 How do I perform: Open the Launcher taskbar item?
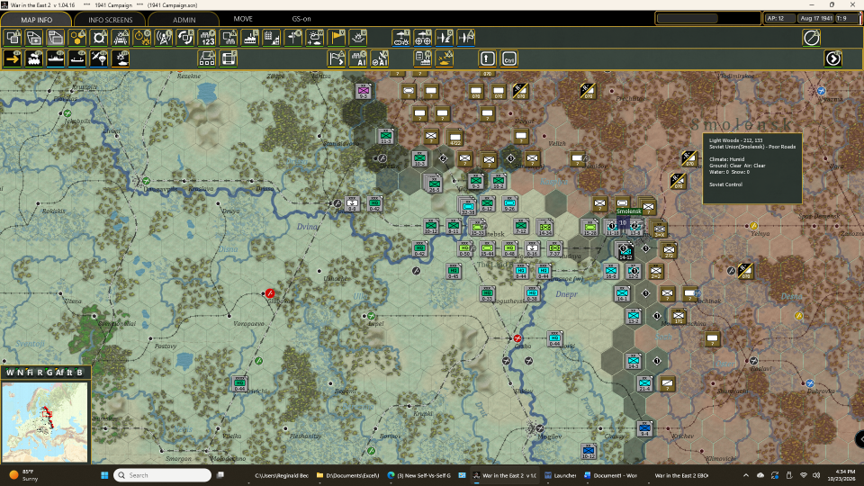560,475
